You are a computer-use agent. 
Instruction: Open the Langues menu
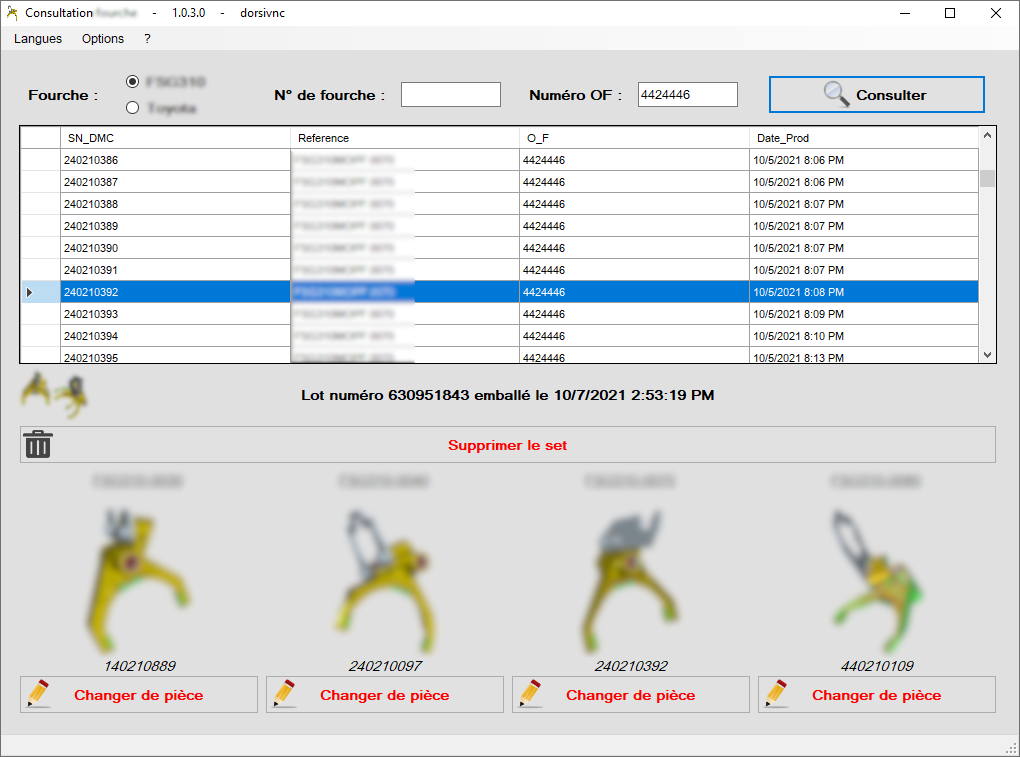[x=38, y=38]
